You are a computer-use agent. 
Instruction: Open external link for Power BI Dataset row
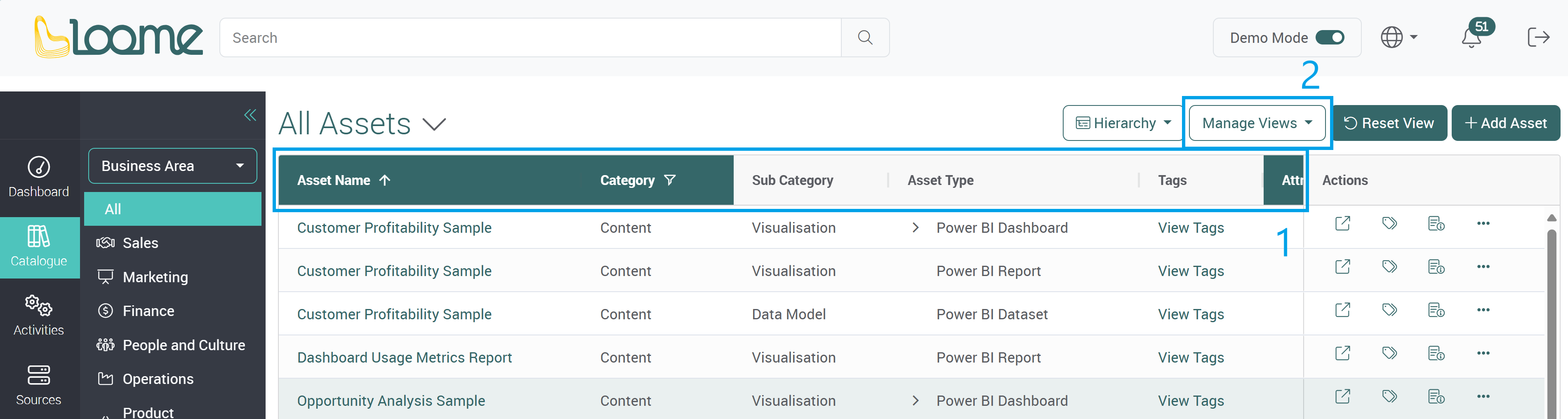tap(1342, 310)
